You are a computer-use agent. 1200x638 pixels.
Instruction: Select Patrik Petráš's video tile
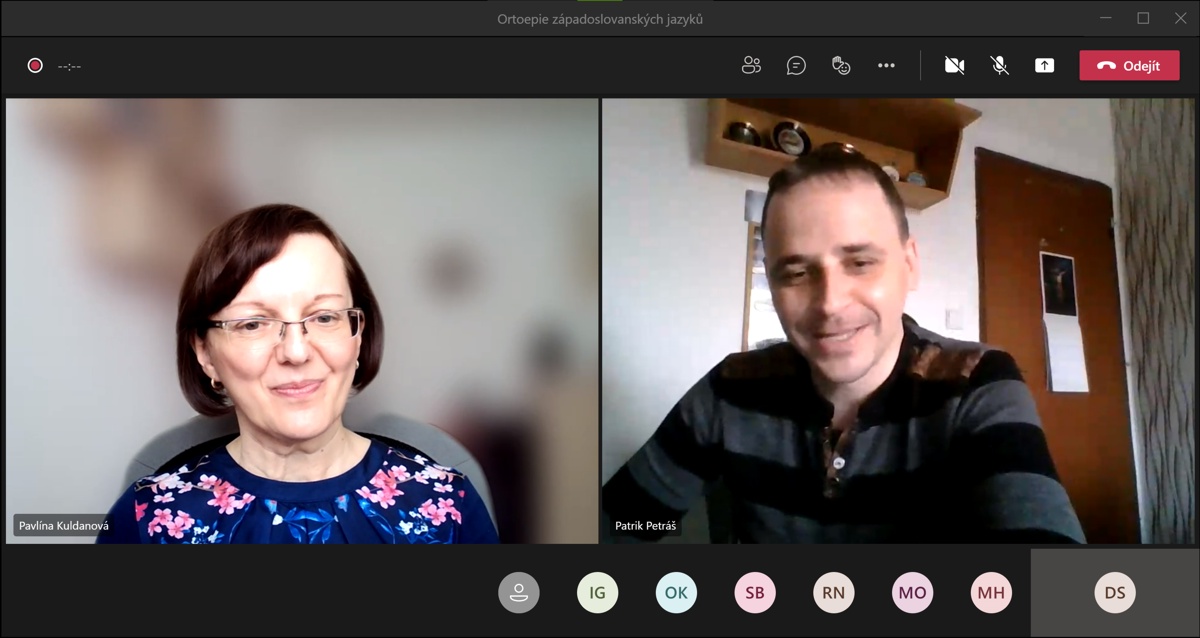pyautogui.click(x=898, y=321)
